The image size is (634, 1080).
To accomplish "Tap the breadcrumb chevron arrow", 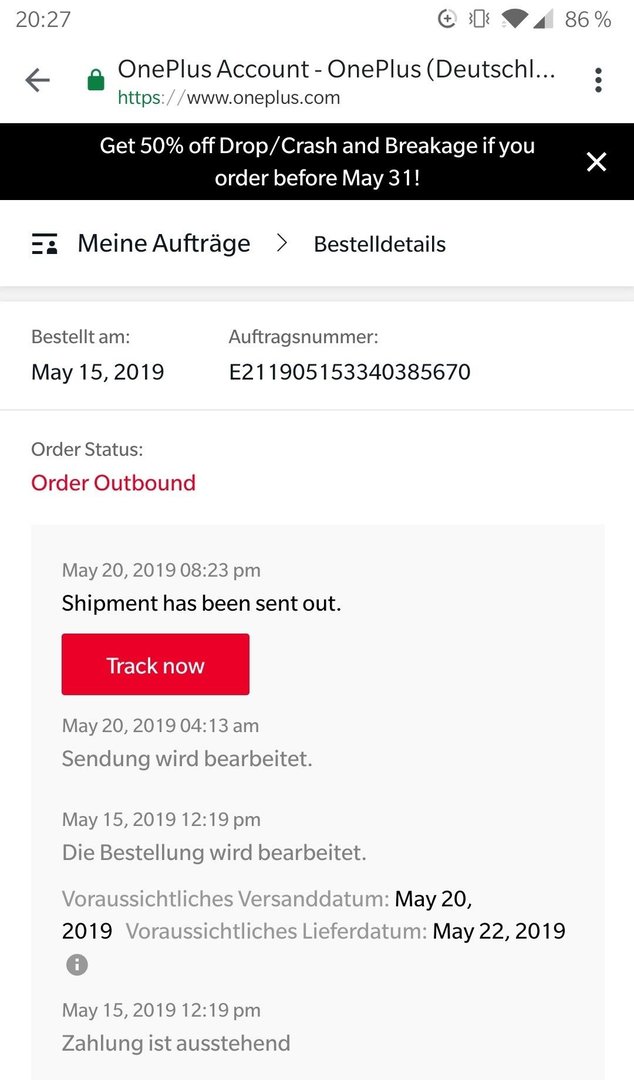I will tap(281, 243).
